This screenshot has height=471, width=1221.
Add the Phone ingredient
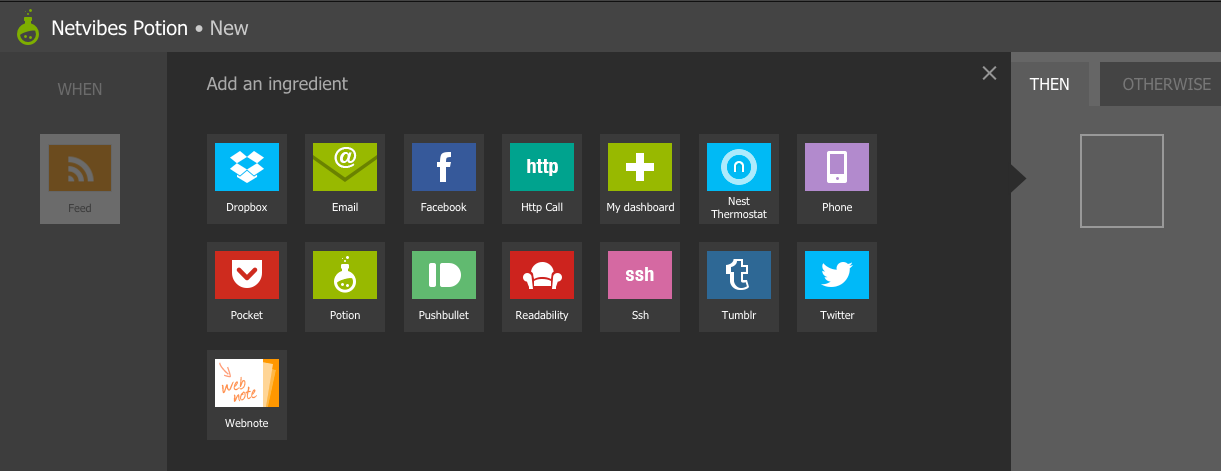pyautogui.click(x=837, y=179)
